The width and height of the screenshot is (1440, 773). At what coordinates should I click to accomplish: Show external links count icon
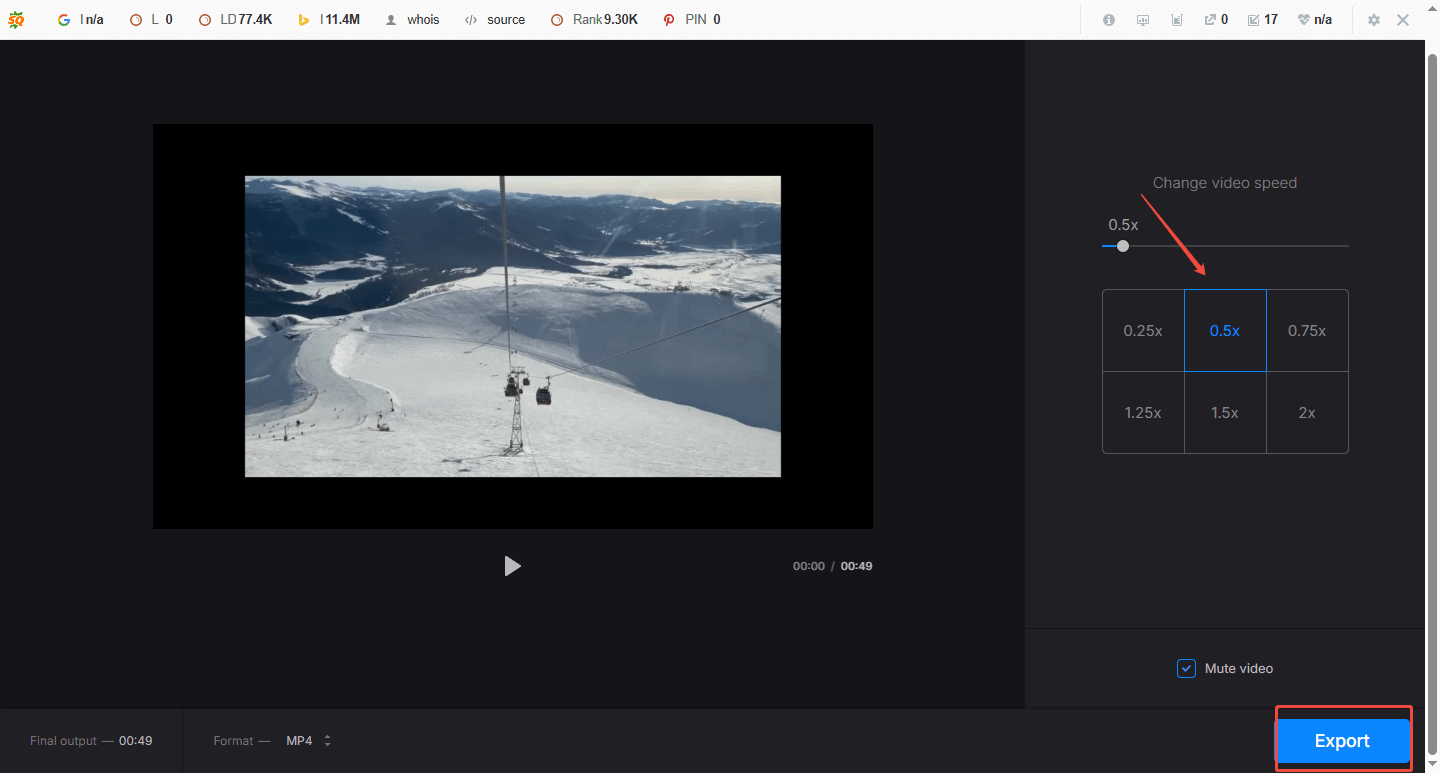(1216, 20)
